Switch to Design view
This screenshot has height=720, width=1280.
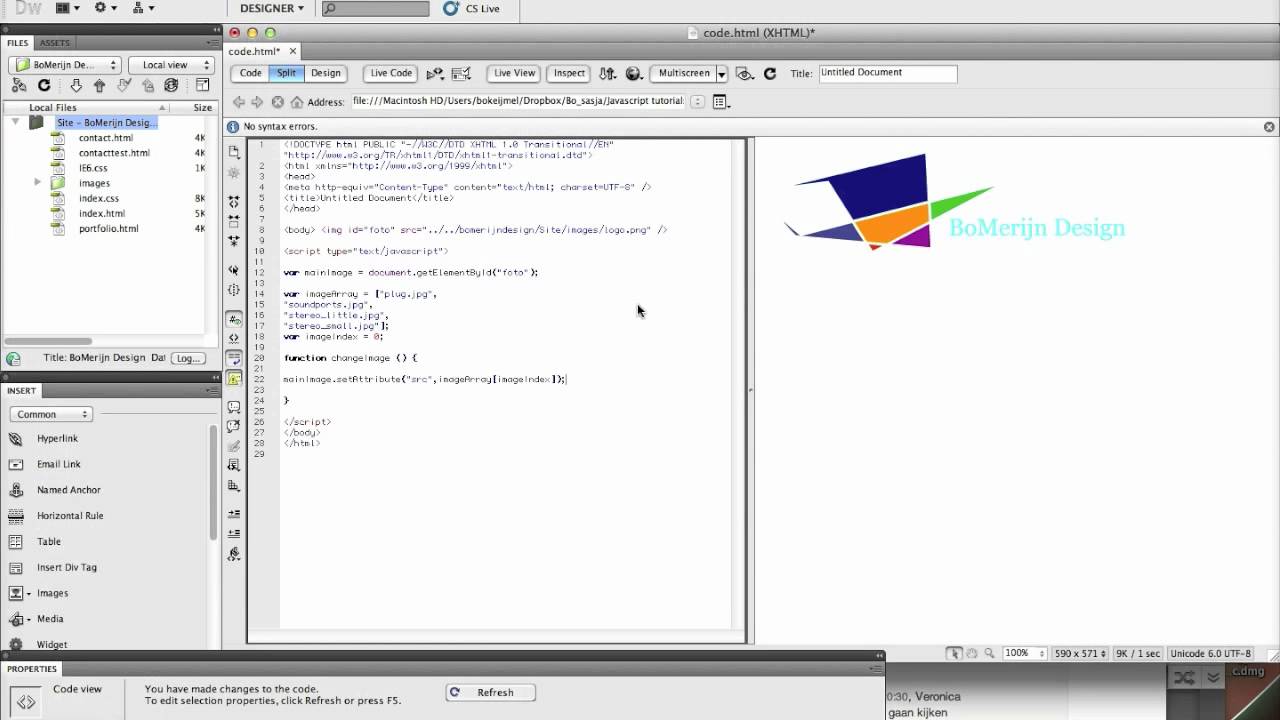click(326, 73)
